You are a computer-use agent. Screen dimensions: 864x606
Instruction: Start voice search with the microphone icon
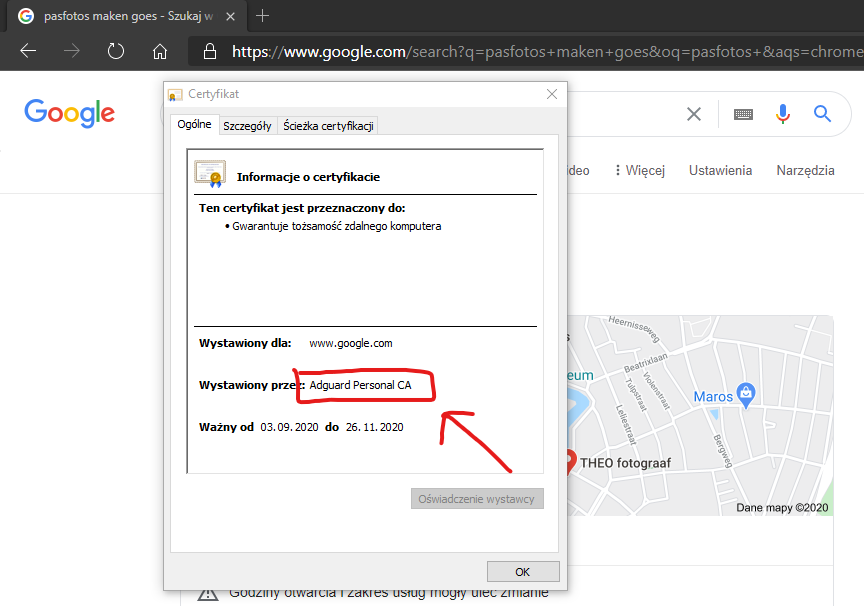coord(782,113)
